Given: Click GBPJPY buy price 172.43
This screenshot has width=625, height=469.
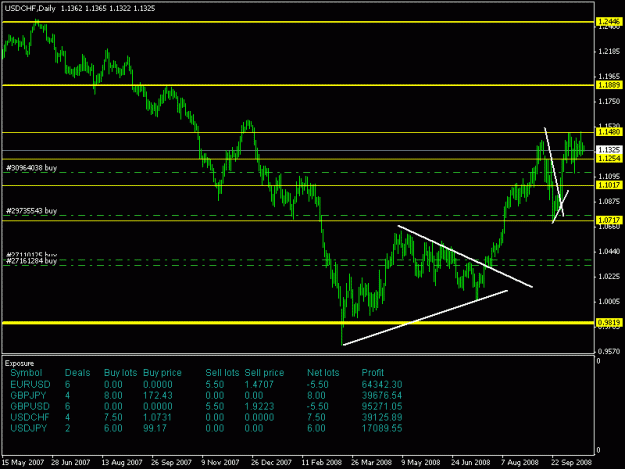Looking at the screenshot, I should [x=157, y=396].
